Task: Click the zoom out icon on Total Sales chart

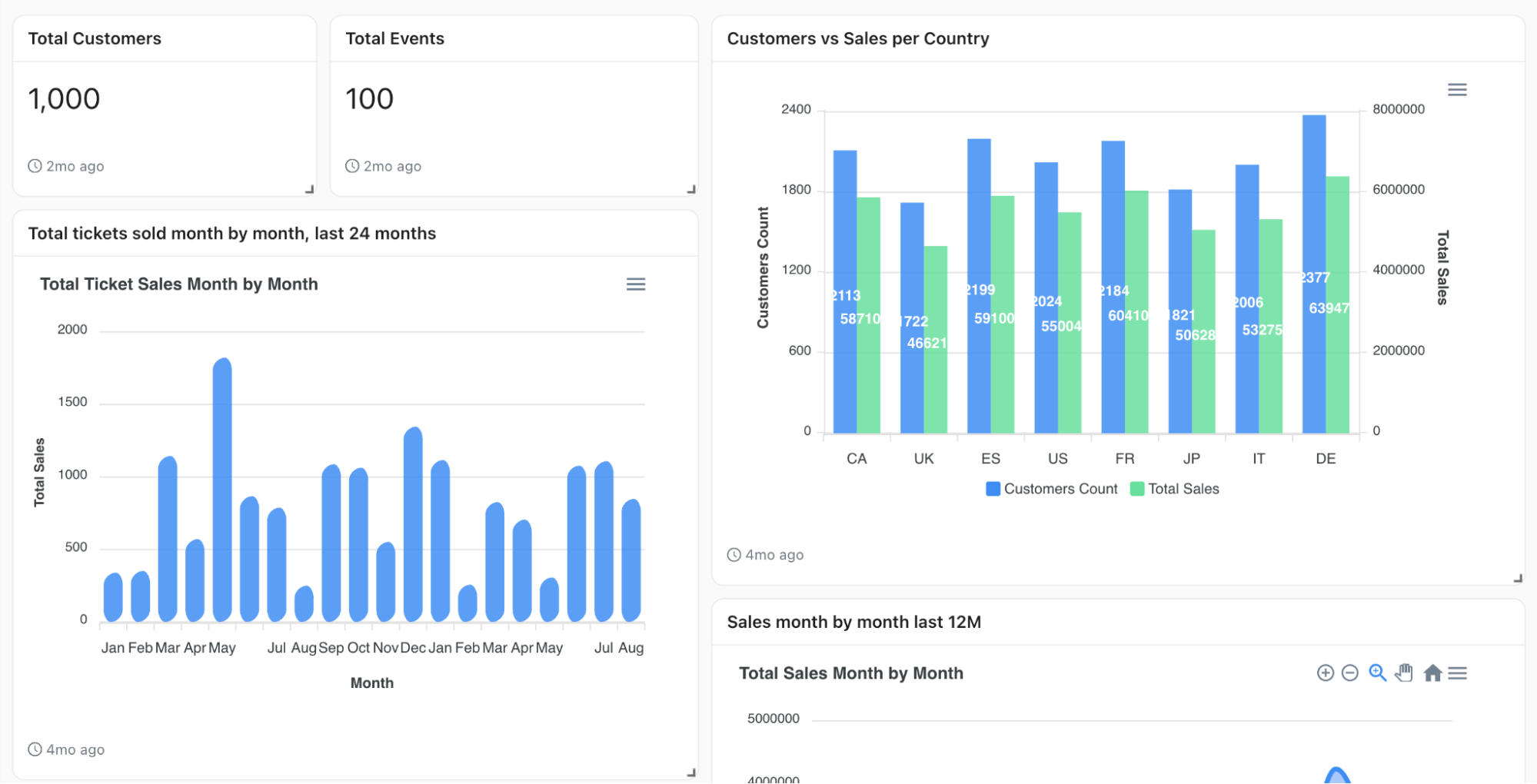Action: click(x=1350, y=673)
